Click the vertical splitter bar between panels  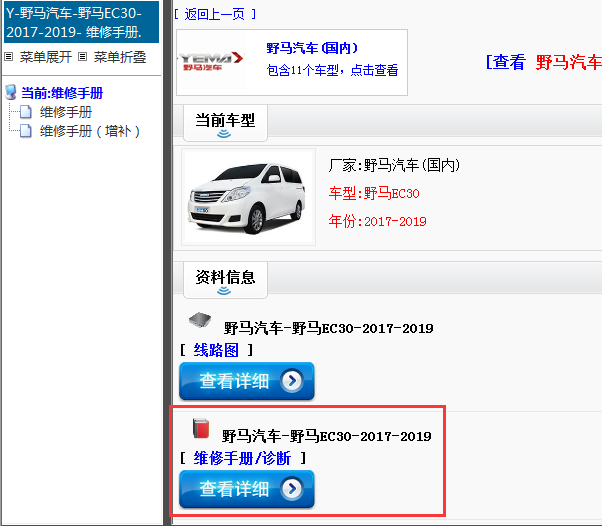(168, 263)
